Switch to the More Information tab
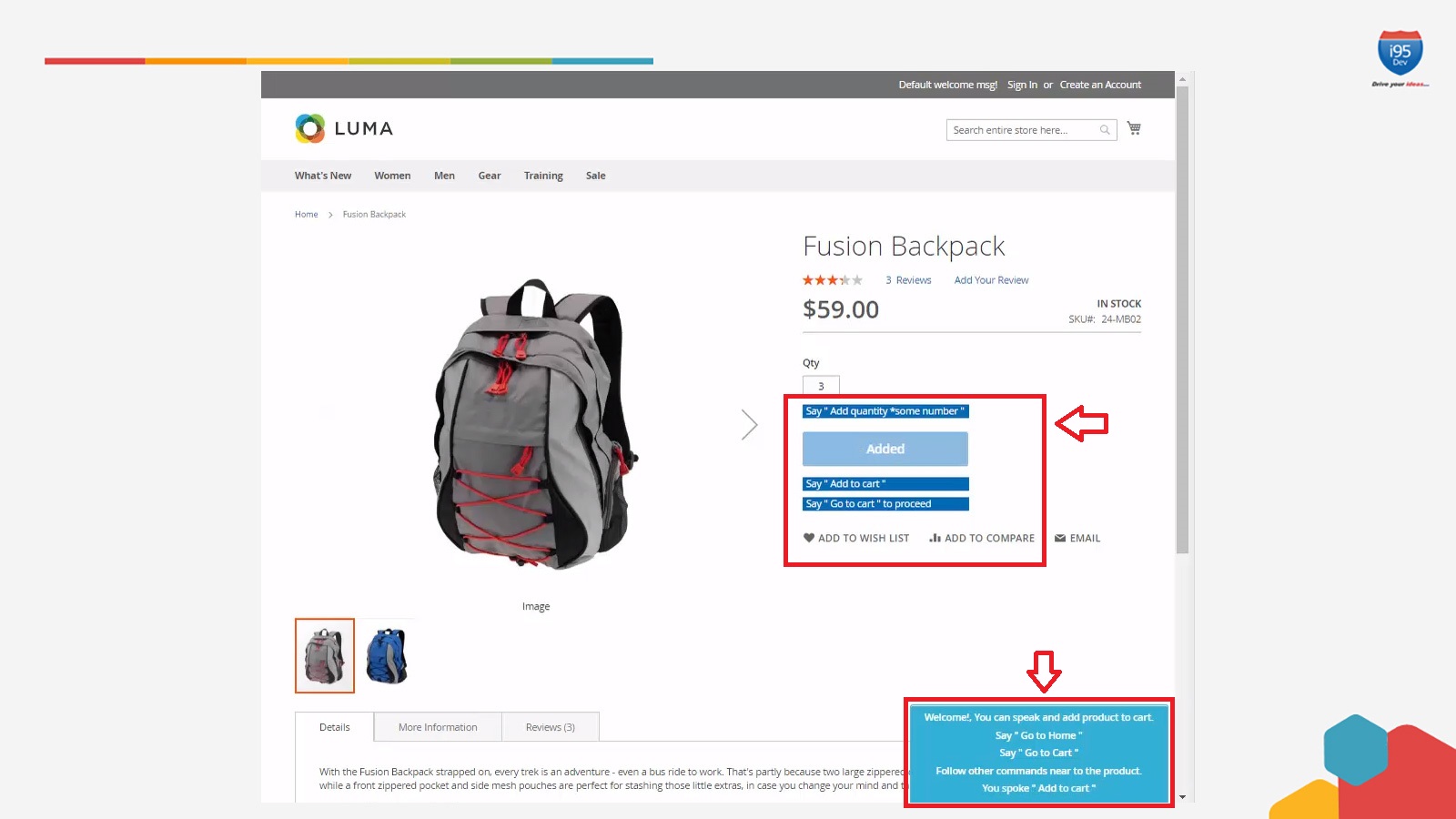This screenshot has height=819, width=1456. pos(438,727)
